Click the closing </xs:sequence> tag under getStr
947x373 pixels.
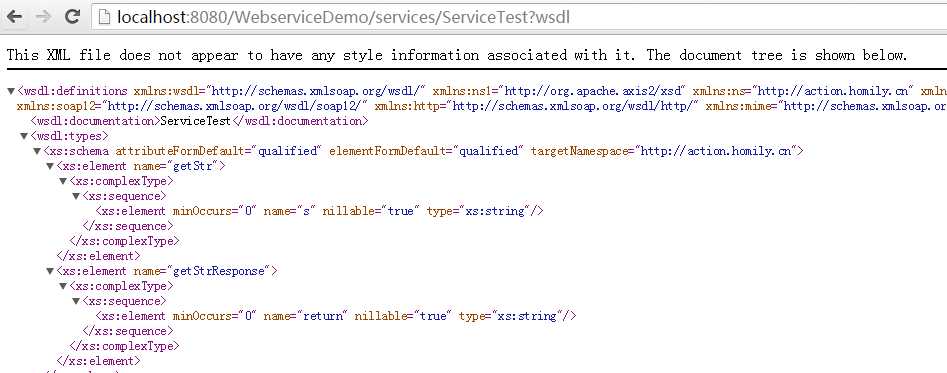point(127,226)
